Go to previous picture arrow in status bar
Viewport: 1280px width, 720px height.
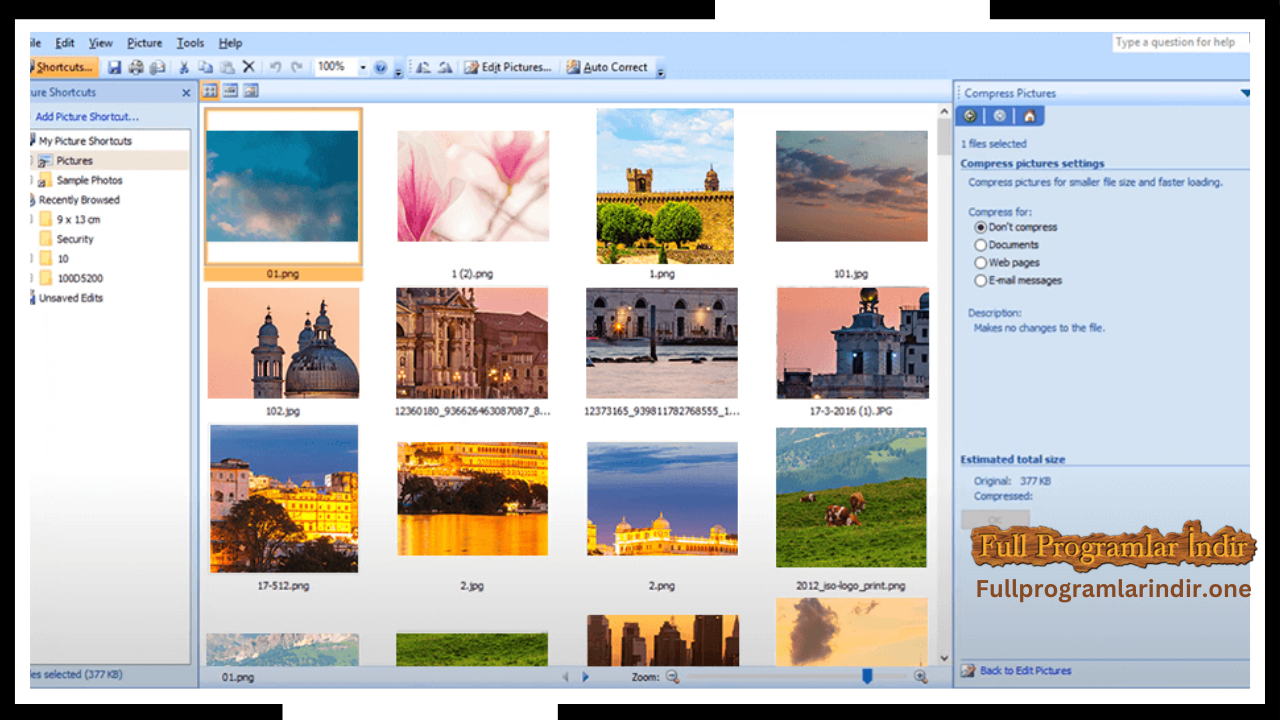(565, 677)
